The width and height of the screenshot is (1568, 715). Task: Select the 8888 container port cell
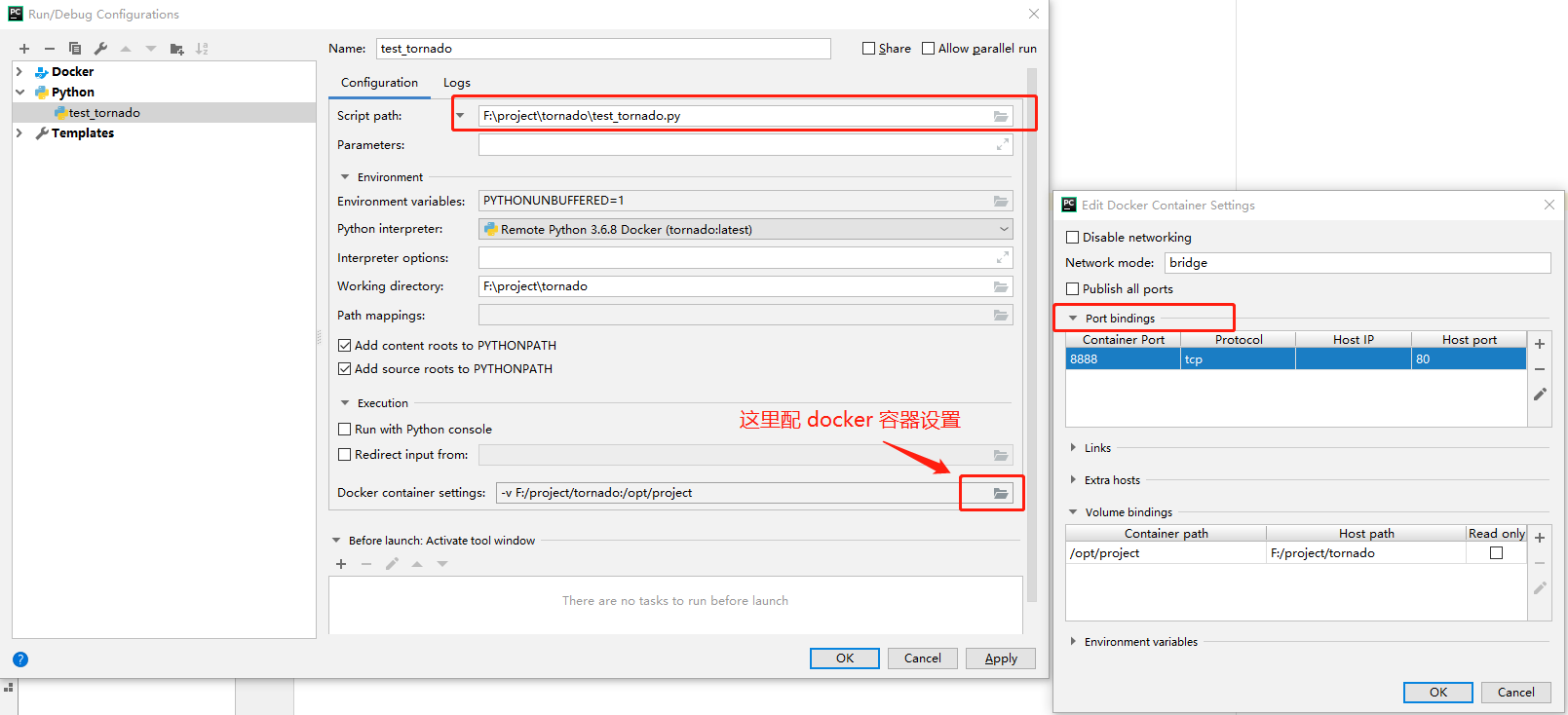[x=1123, y=359]
